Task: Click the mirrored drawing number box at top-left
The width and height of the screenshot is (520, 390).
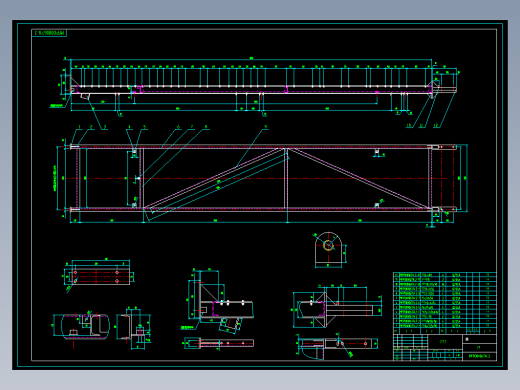Action: coord(49,33)
